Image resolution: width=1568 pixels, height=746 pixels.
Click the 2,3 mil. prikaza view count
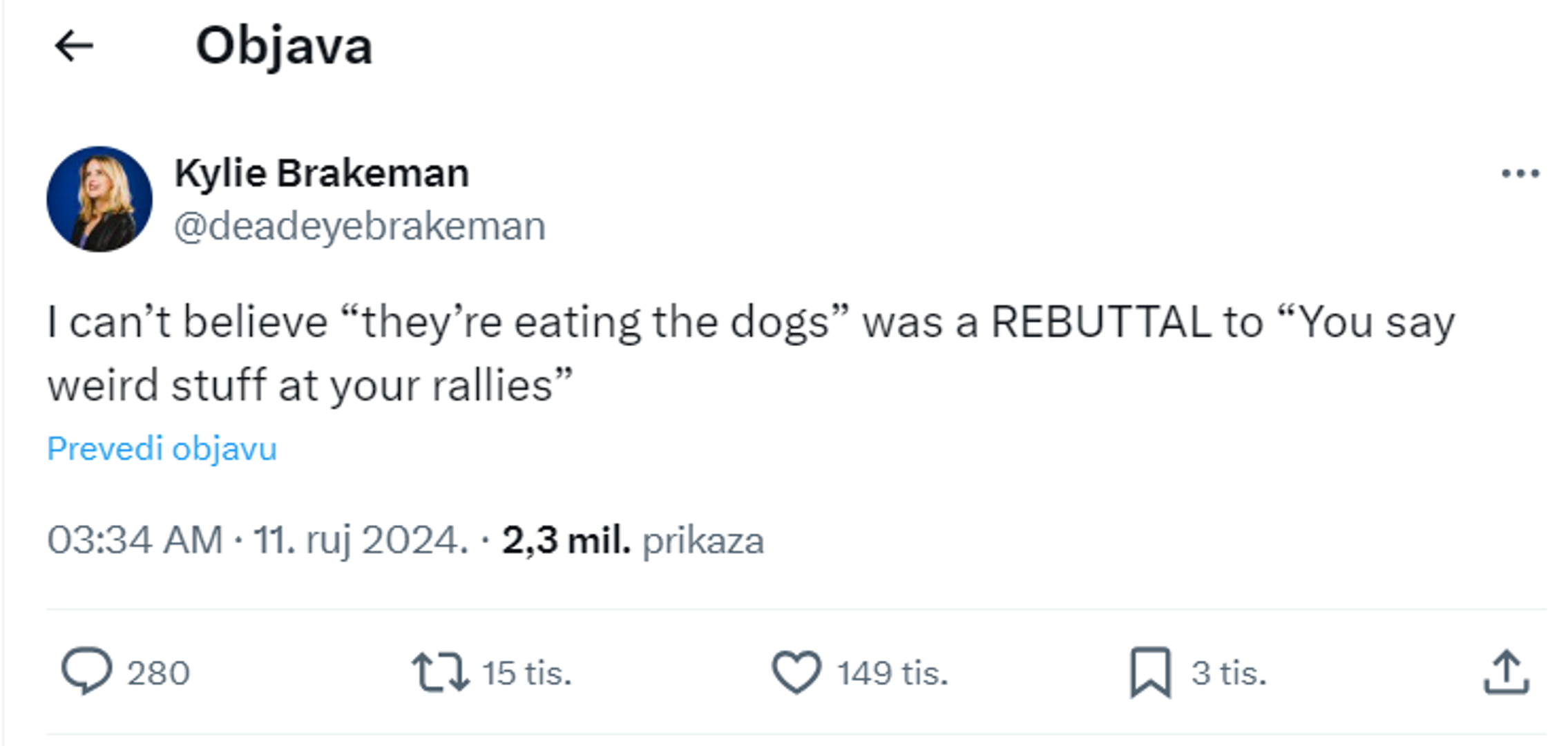632,540
